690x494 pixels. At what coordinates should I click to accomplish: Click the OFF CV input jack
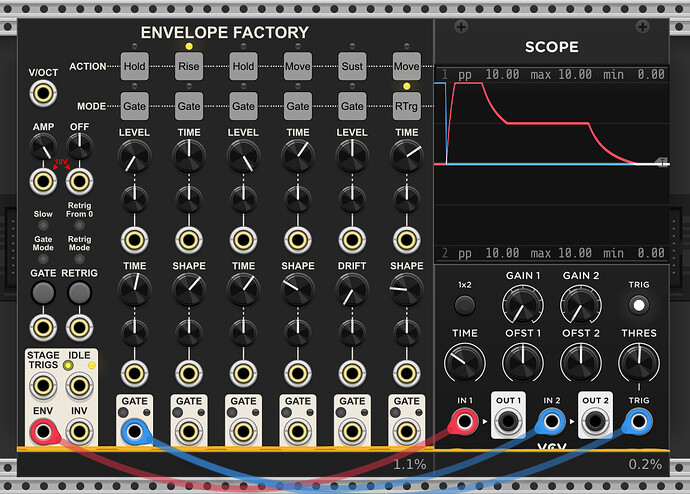[x=79, y=181]
